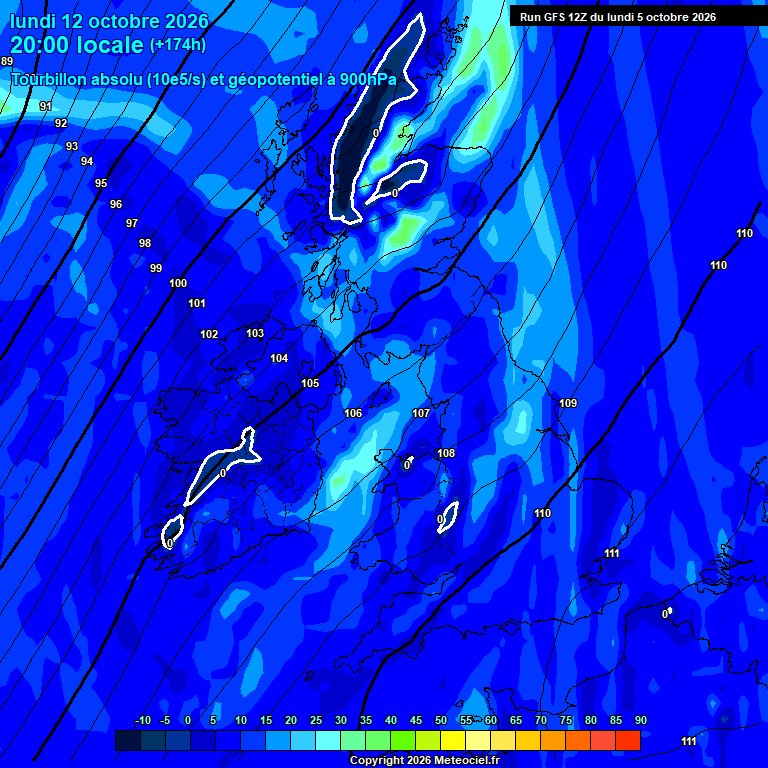Click the contour label '94'
Viewport: 768px width, 768px height.
(x=87, y=161)
